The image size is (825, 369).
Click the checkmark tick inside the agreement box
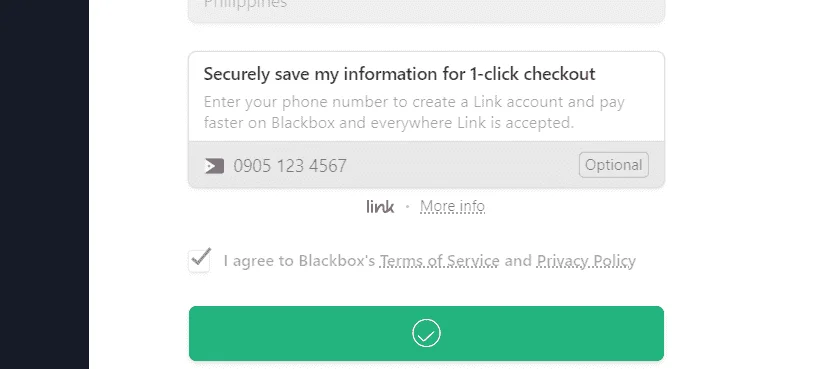[201, 256]
